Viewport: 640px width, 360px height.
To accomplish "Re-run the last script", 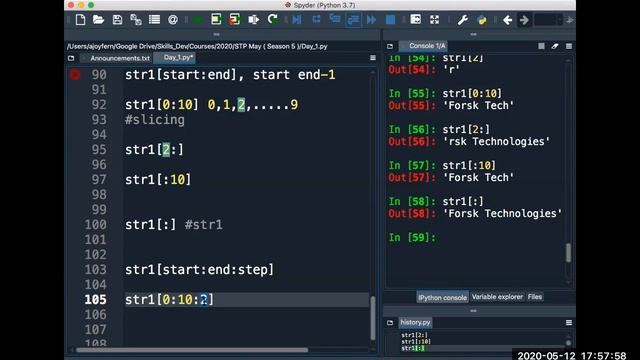I will click(273, 19).
